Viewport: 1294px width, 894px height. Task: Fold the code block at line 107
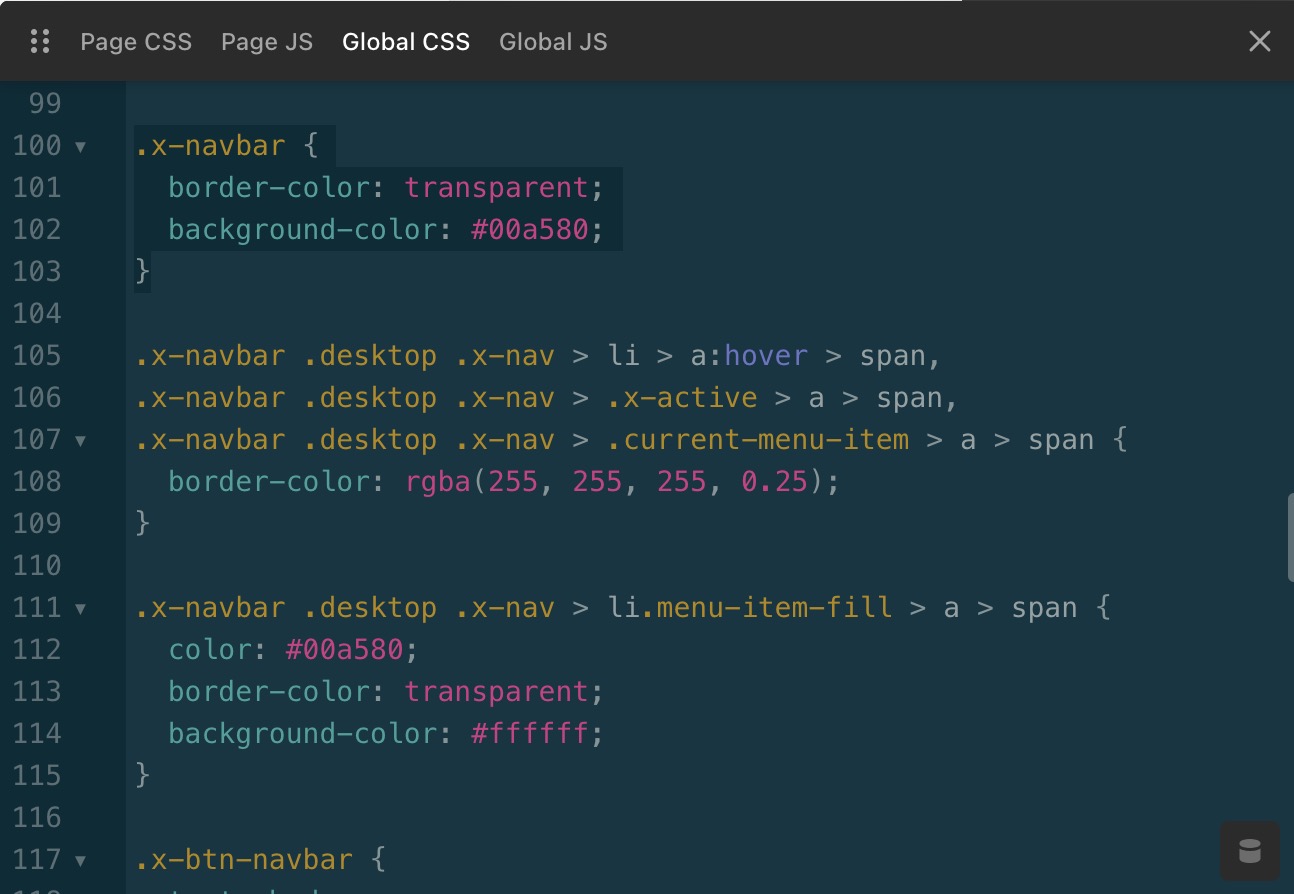tap(80, 441)
